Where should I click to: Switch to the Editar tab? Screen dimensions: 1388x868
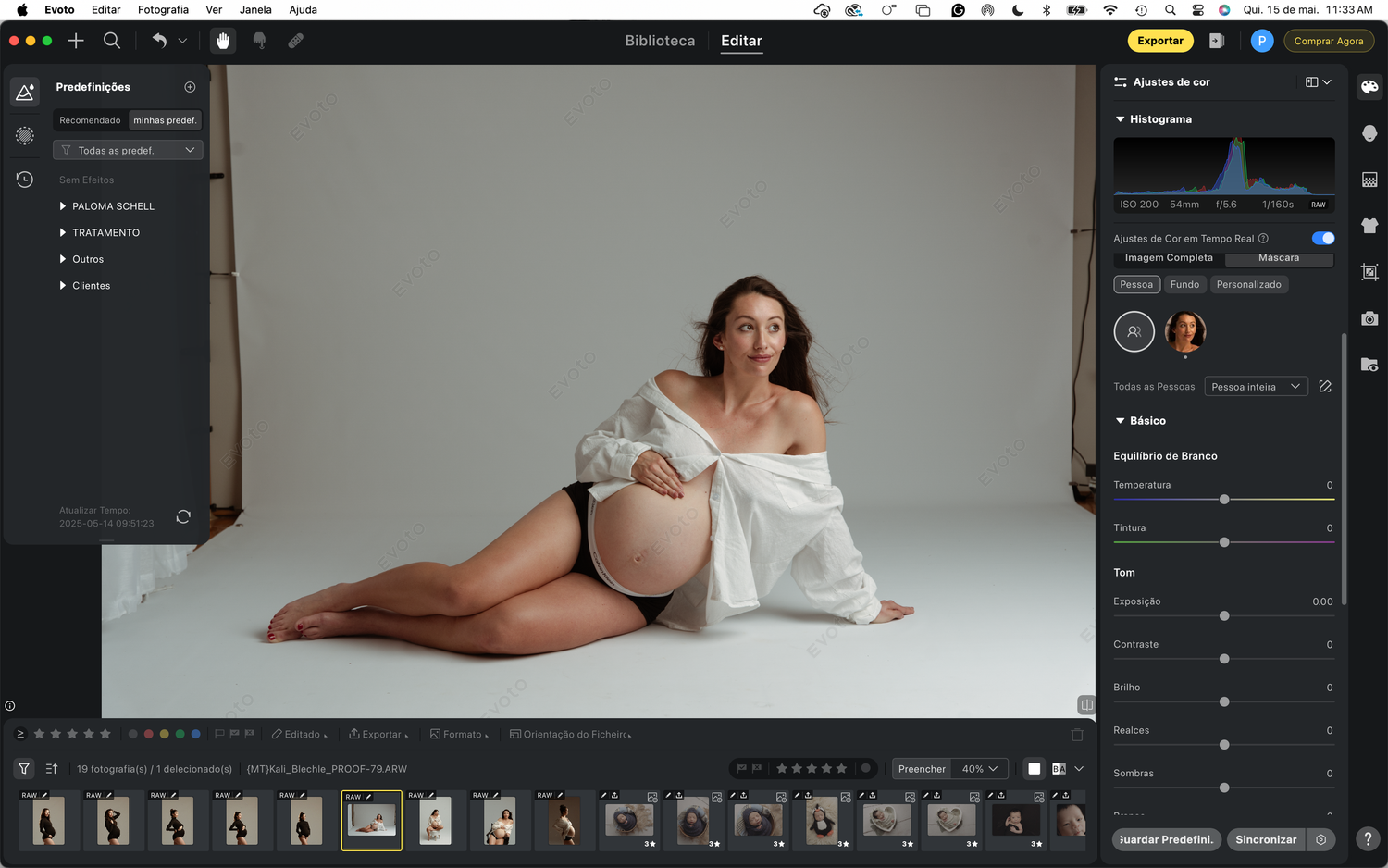[x=741, y=41]
